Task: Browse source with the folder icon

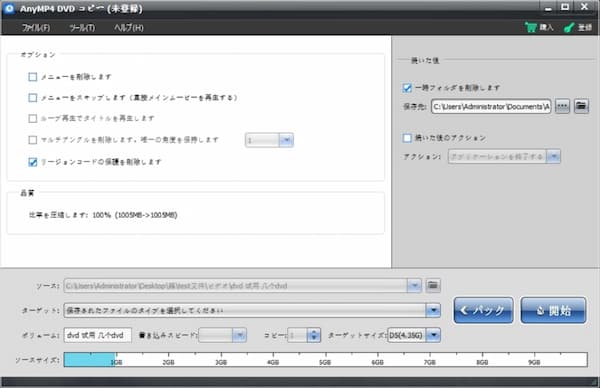Action: tap(433, 285)
